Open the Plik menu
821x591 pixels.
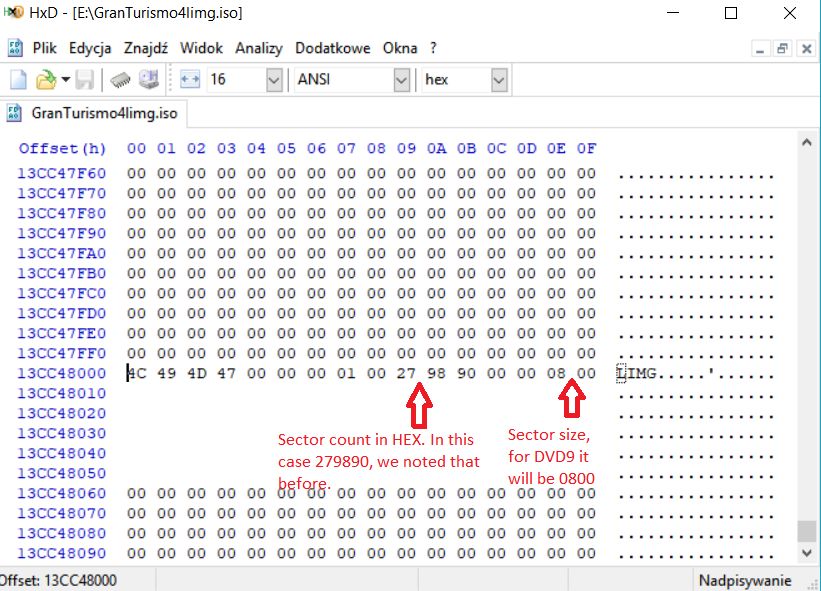45,48
